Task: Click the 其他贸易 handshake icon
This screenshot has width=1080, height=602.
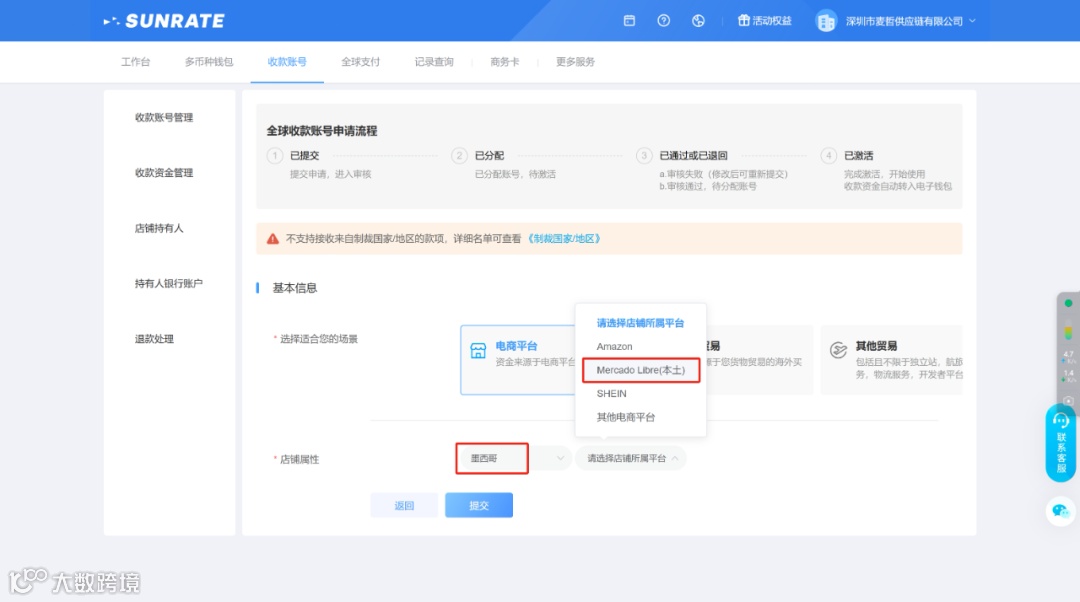Action: [838, 350]
